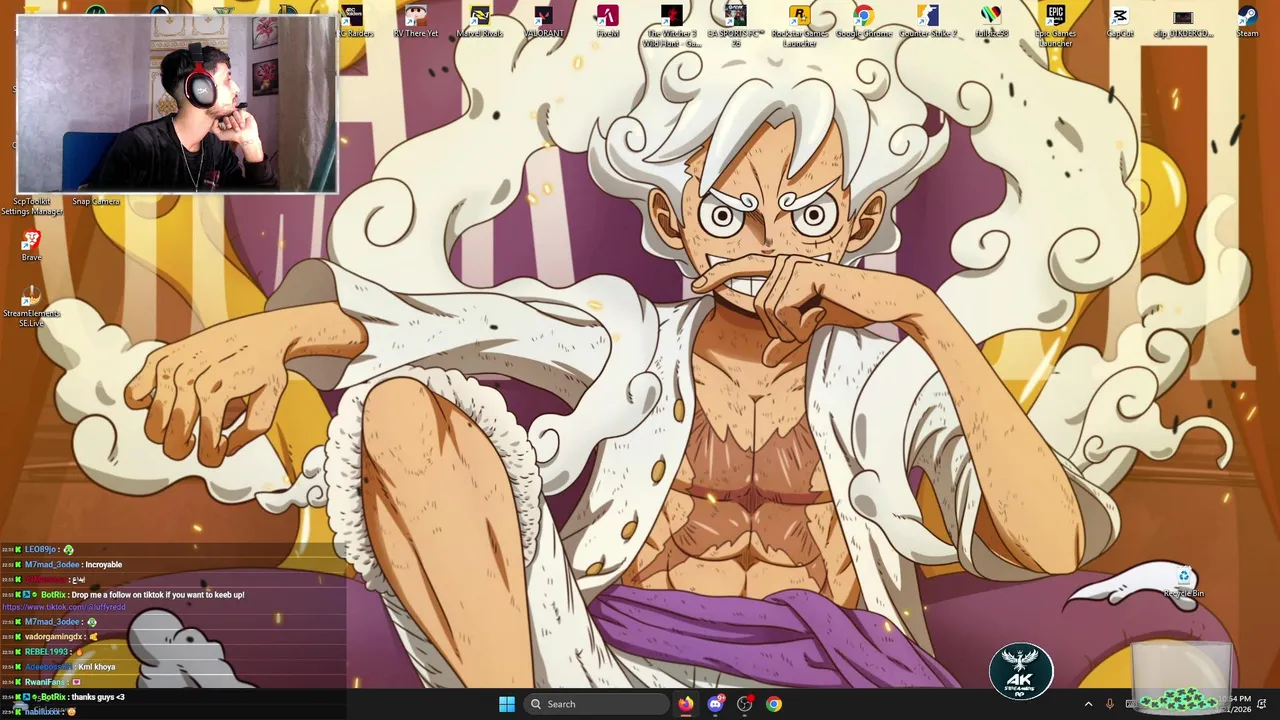Click the taskbar Search box

(597, 704)
